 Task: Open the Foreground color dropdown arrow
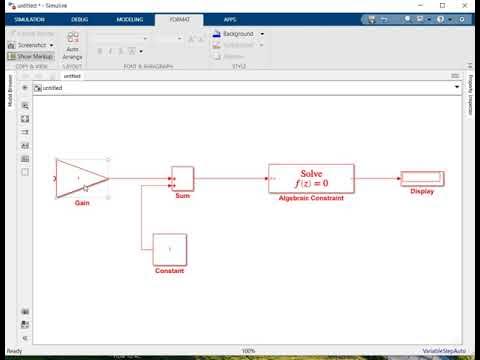pos(262,45)
